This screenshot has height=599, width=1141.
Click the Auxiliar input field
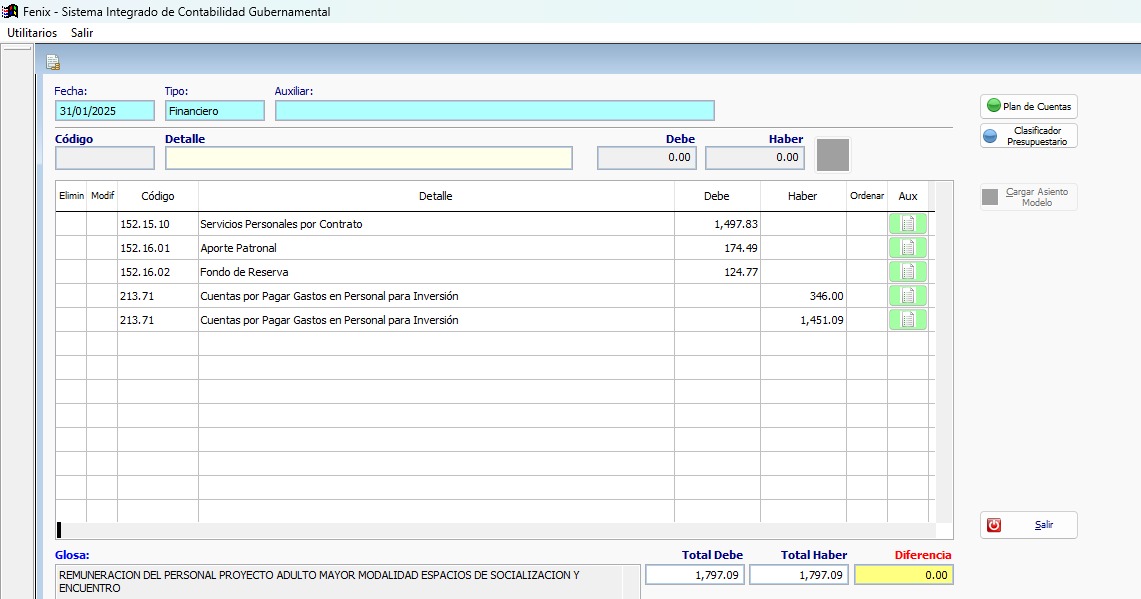coord(494,111)
